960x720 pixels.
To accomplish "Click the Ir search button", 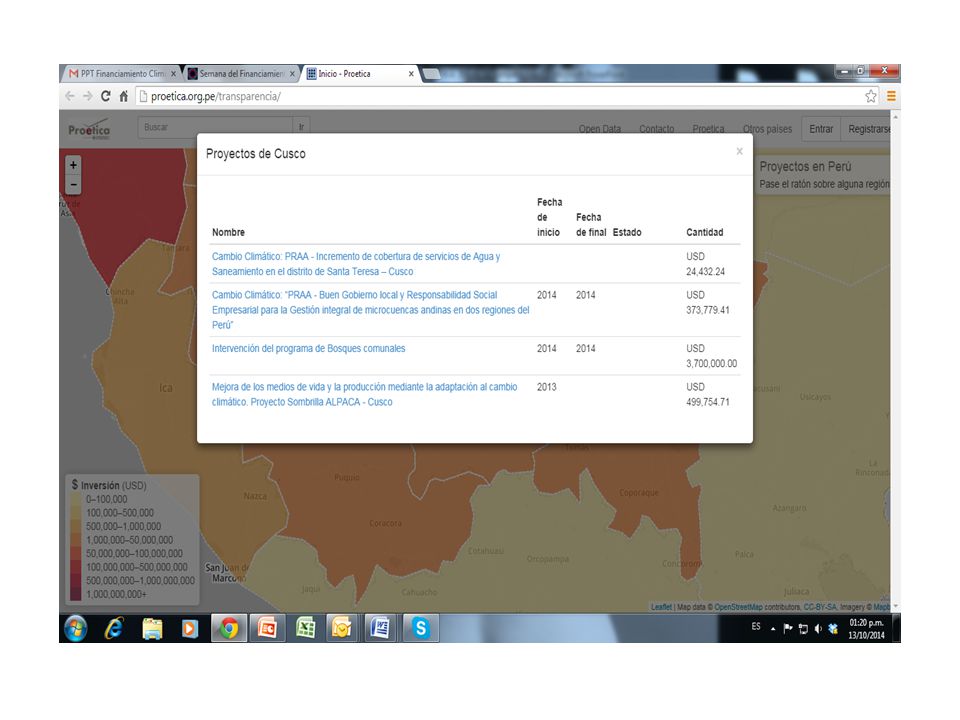I will [301, 127].
